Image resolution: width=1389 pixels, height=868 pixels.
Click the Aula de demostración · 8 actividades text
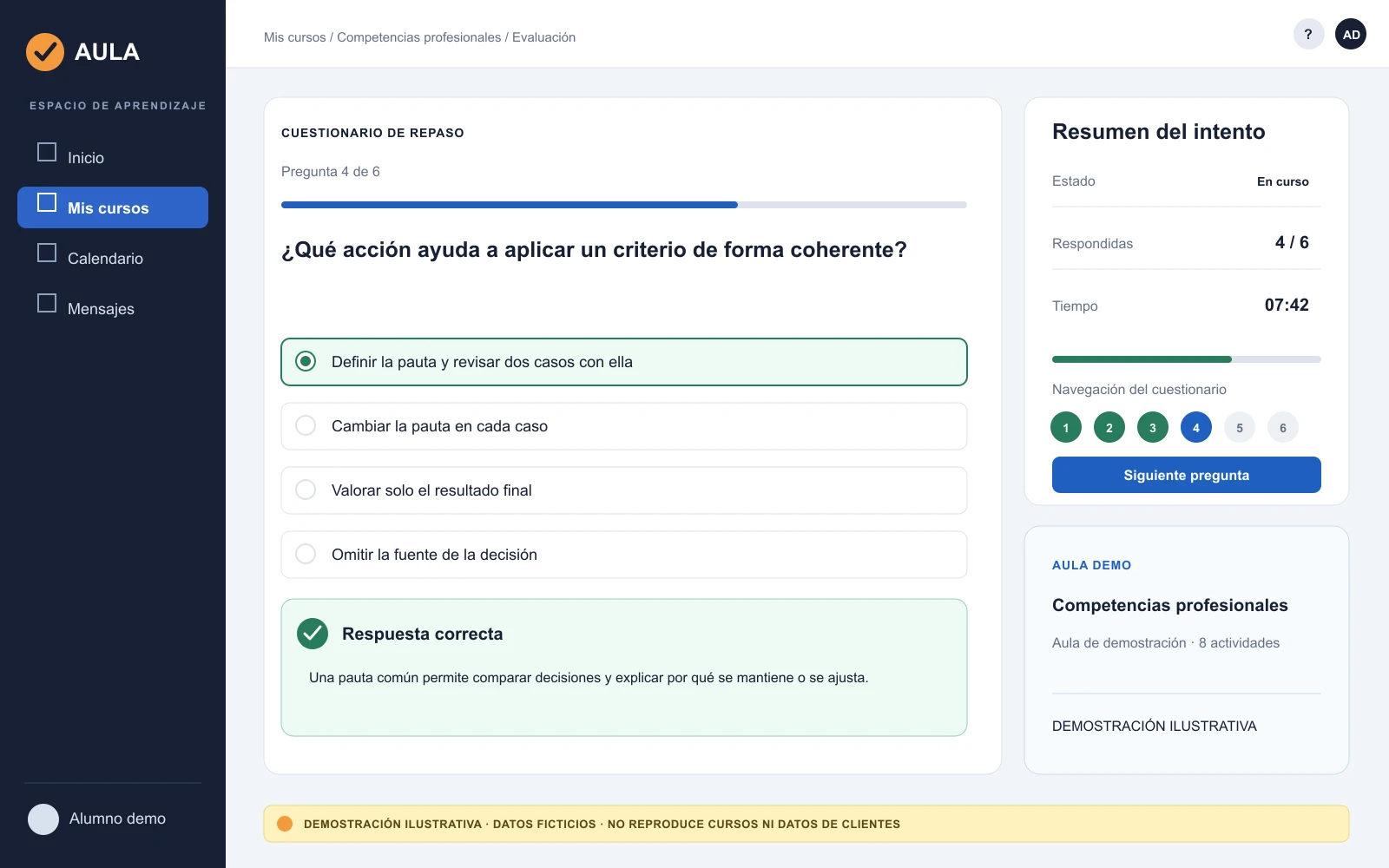pos(1166,642)
